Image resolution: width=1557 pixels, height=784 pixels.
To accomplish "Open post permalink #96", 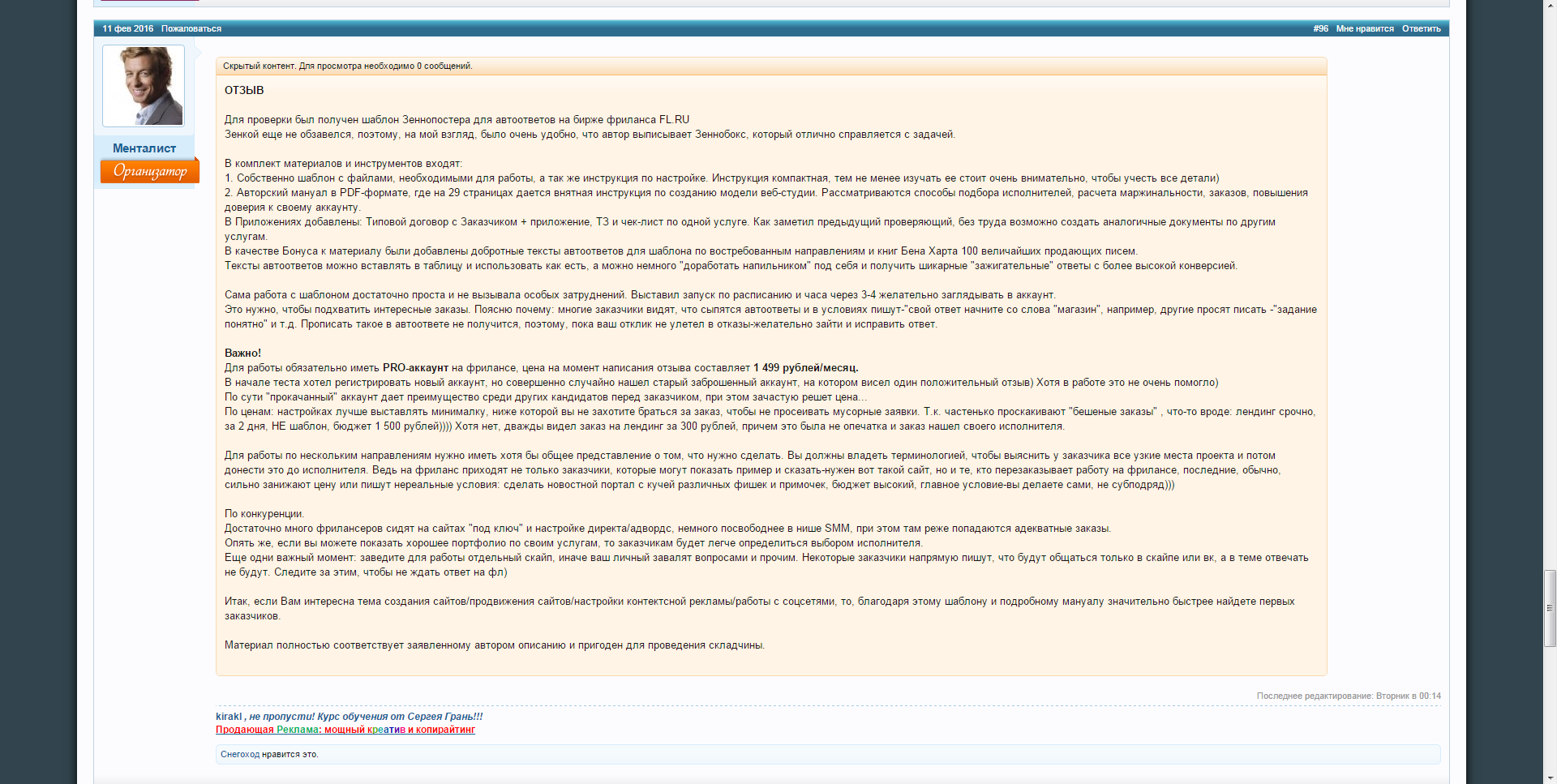I will click(1320, 28).
